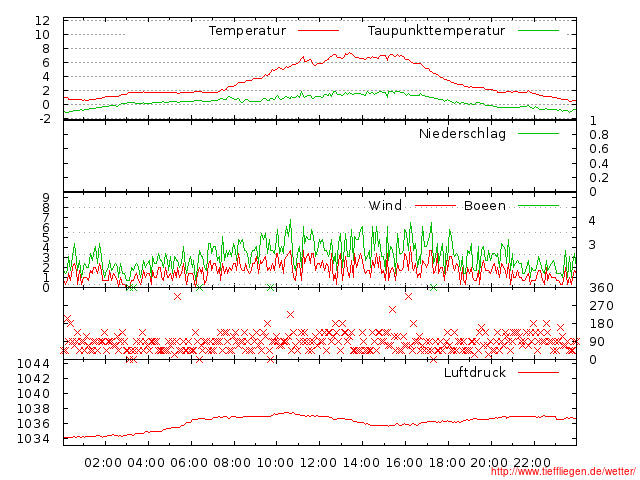
Task: Click the 16:00 time axis label
Action: click(404, 463)
